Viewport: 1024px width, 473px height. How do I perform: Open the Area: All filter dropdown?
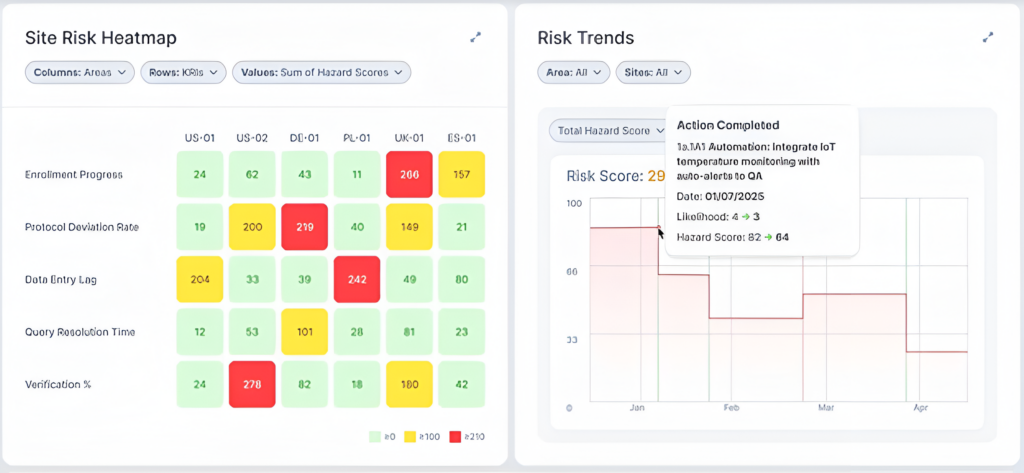pos(573,72)
